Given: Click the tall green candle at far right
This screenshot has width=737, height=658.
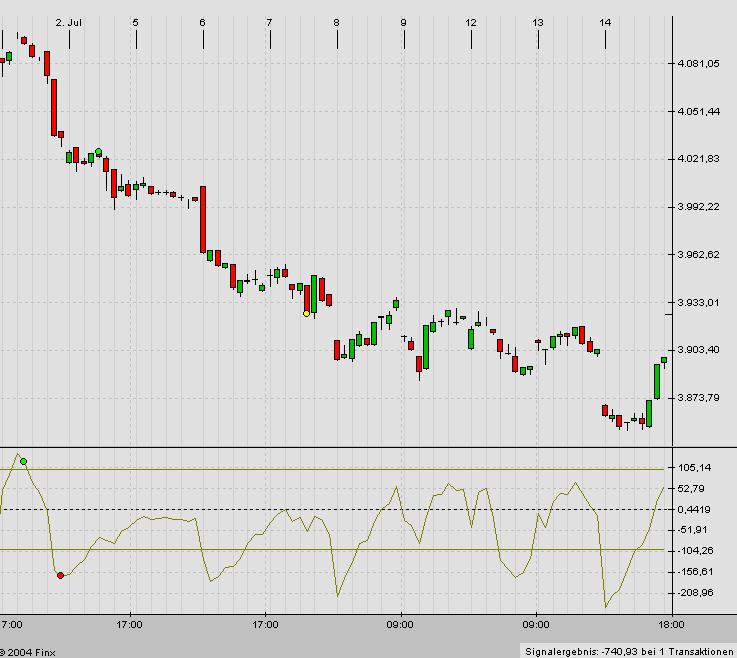Looking at the screenshot, I should click(x=657, y=381).
